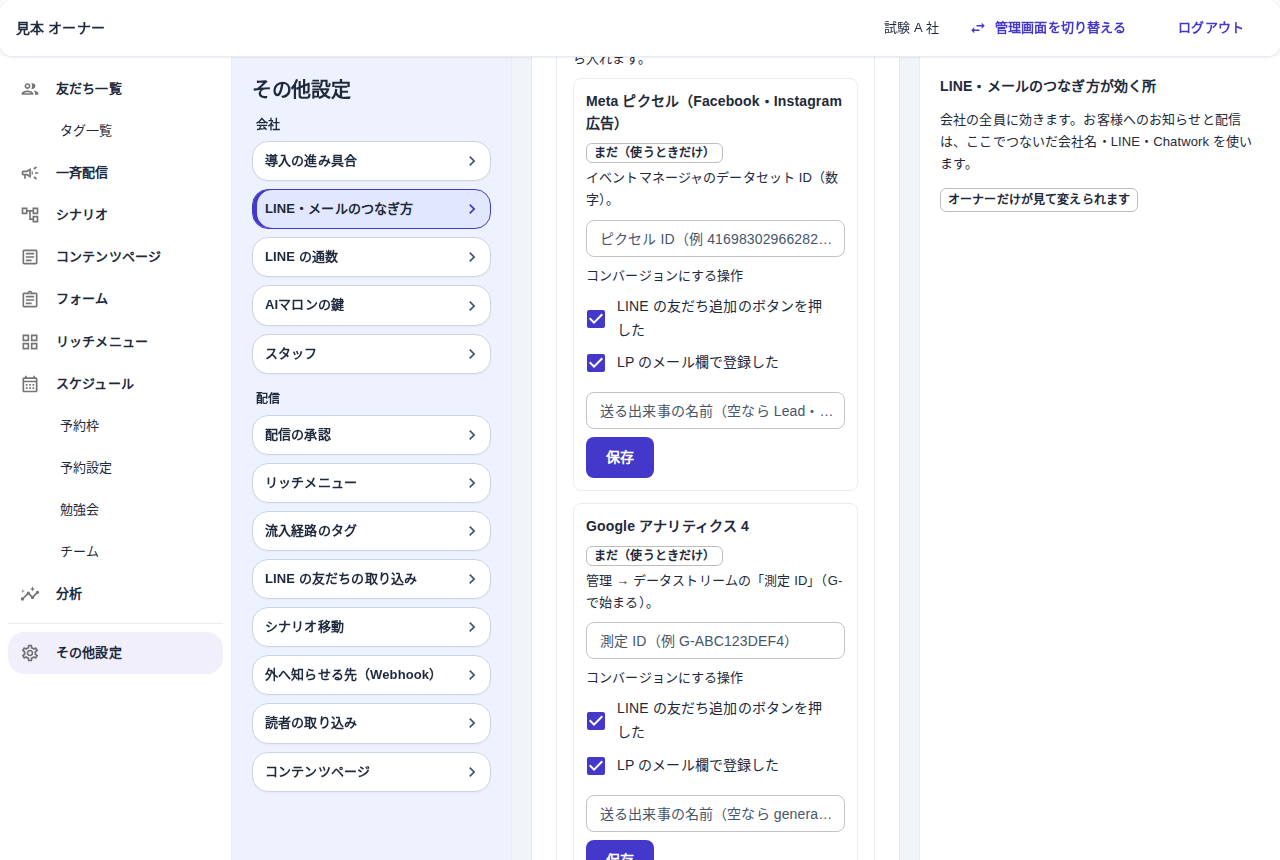The width and height of the screenshot is (1280, 860).
Task: Open 外へ知らせる先（Webhook） settings
Action: [371, 675]
